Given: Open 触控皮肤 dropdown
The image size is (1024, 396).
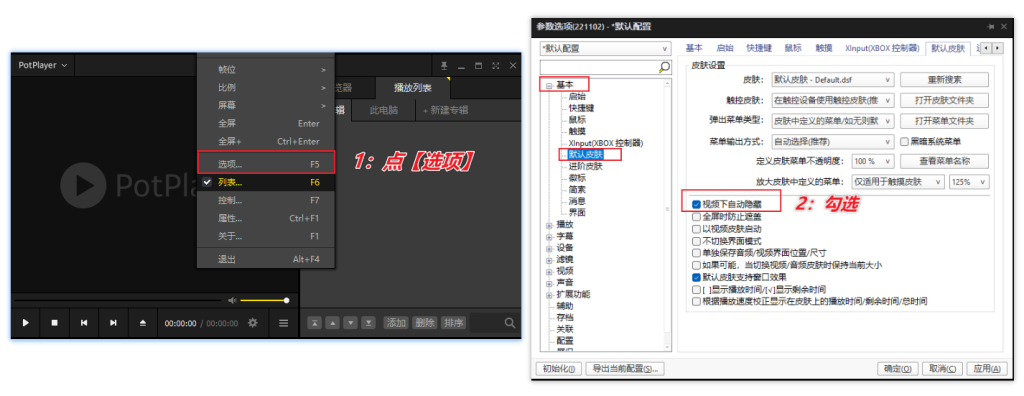Looking at the screenshot, I should [x=832, y=100].
